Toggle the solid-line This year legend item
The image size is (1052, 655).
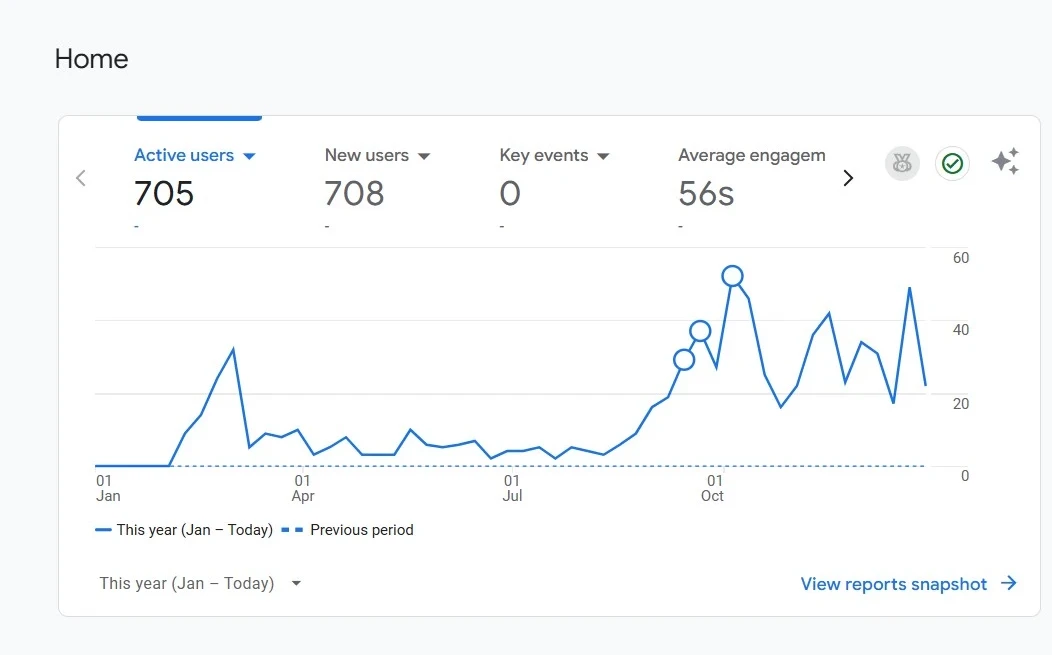184,530
